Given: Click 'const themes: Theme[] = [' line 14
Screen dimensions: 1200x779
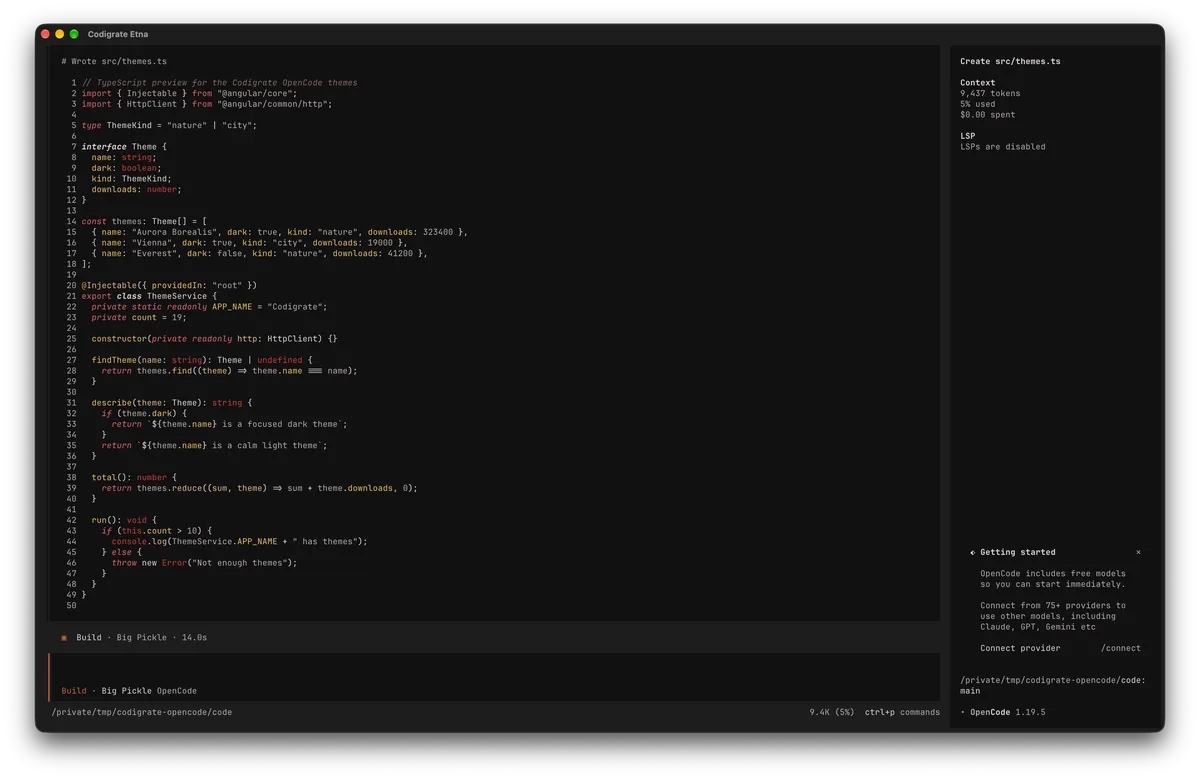Looking at the screenshot, I should (144, 221).
